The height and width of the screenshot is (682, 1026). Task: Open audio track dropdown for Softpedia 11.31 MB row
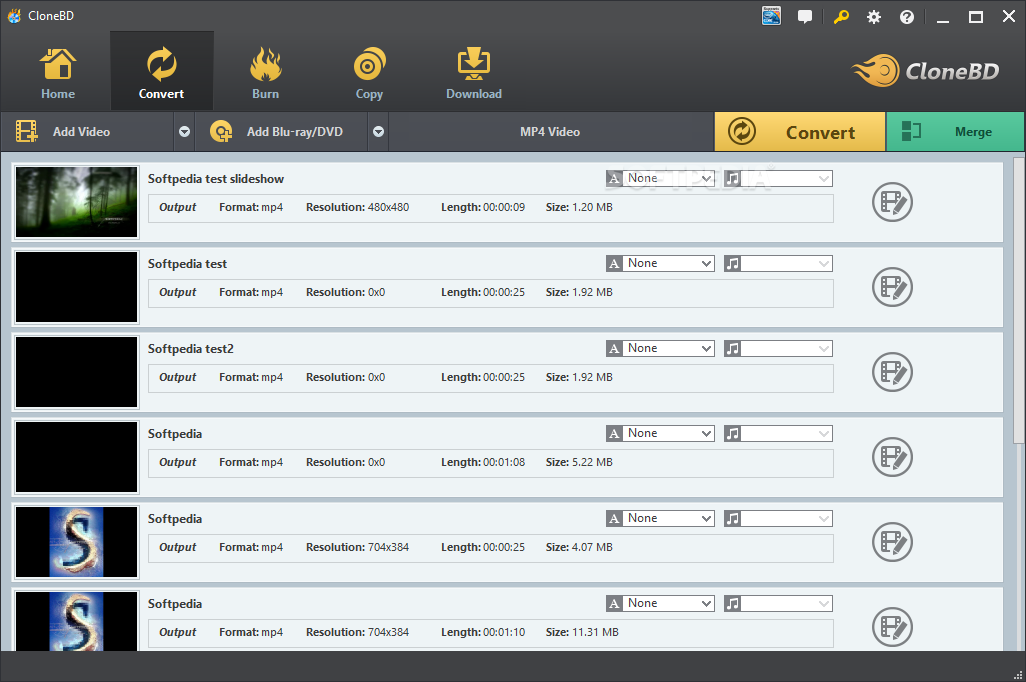click(x=778, y=603)
